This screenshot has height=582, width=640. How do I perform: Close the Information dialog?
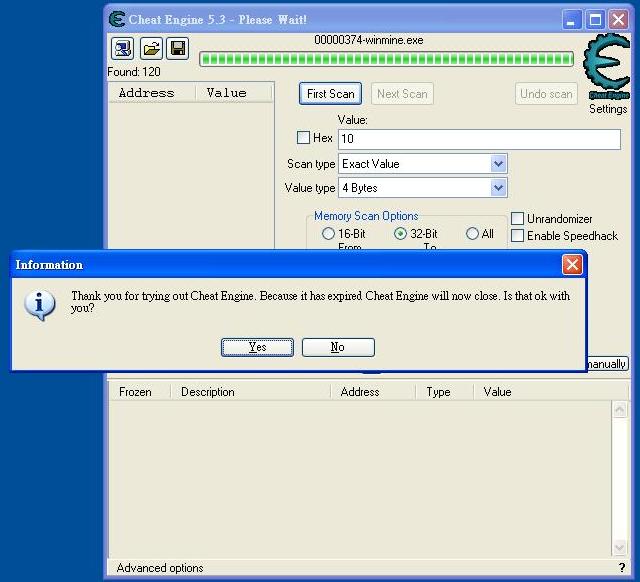coord(572,264)
